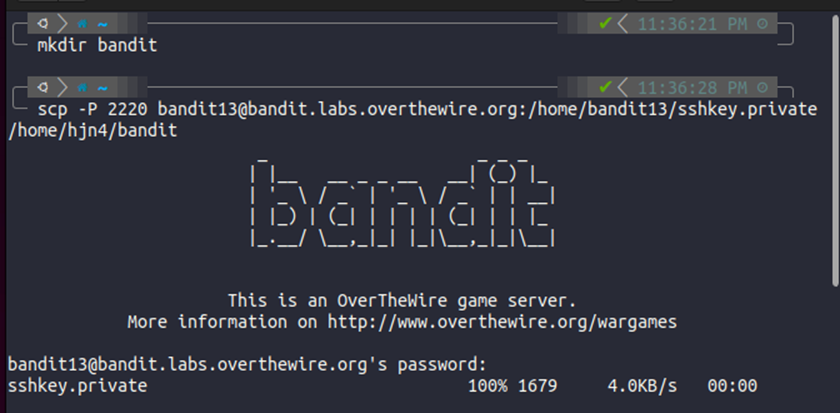
Task: Click the home icon in the second prompt
Action: pyautogui.click(x=82, y=87)
